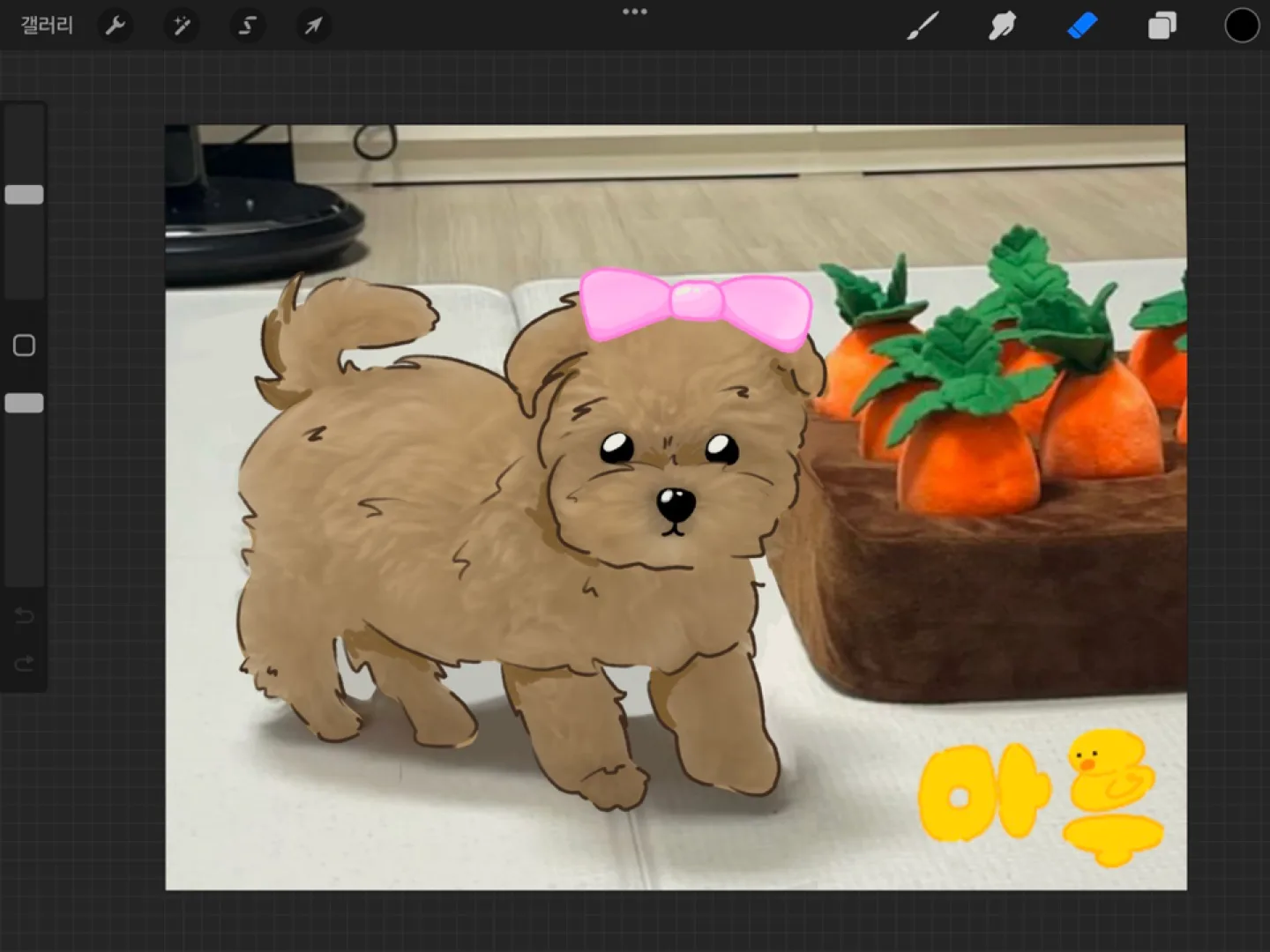Click the brush opacity slider handle

tap(24, 403)
